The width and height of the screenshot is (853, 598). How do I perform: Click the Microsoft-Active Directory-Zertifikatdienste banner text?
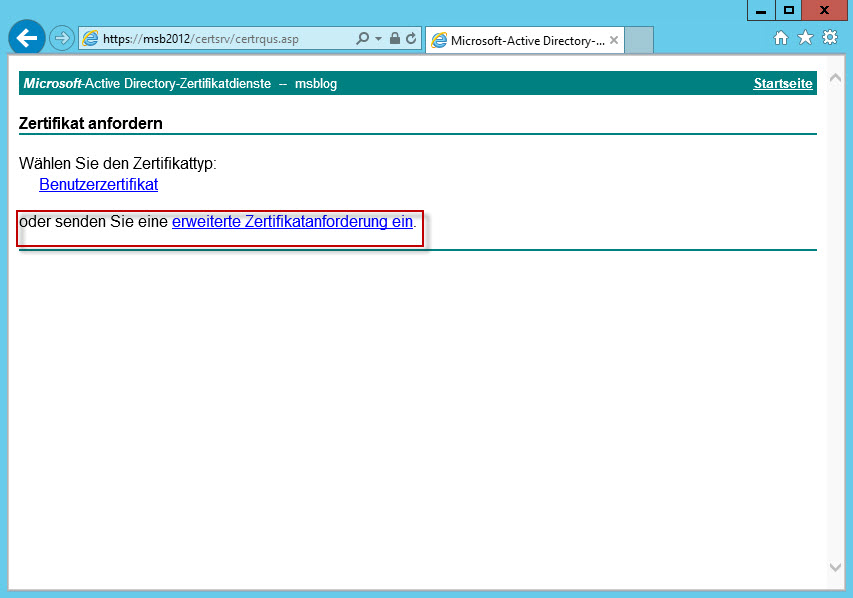click(x=147, y=83)
